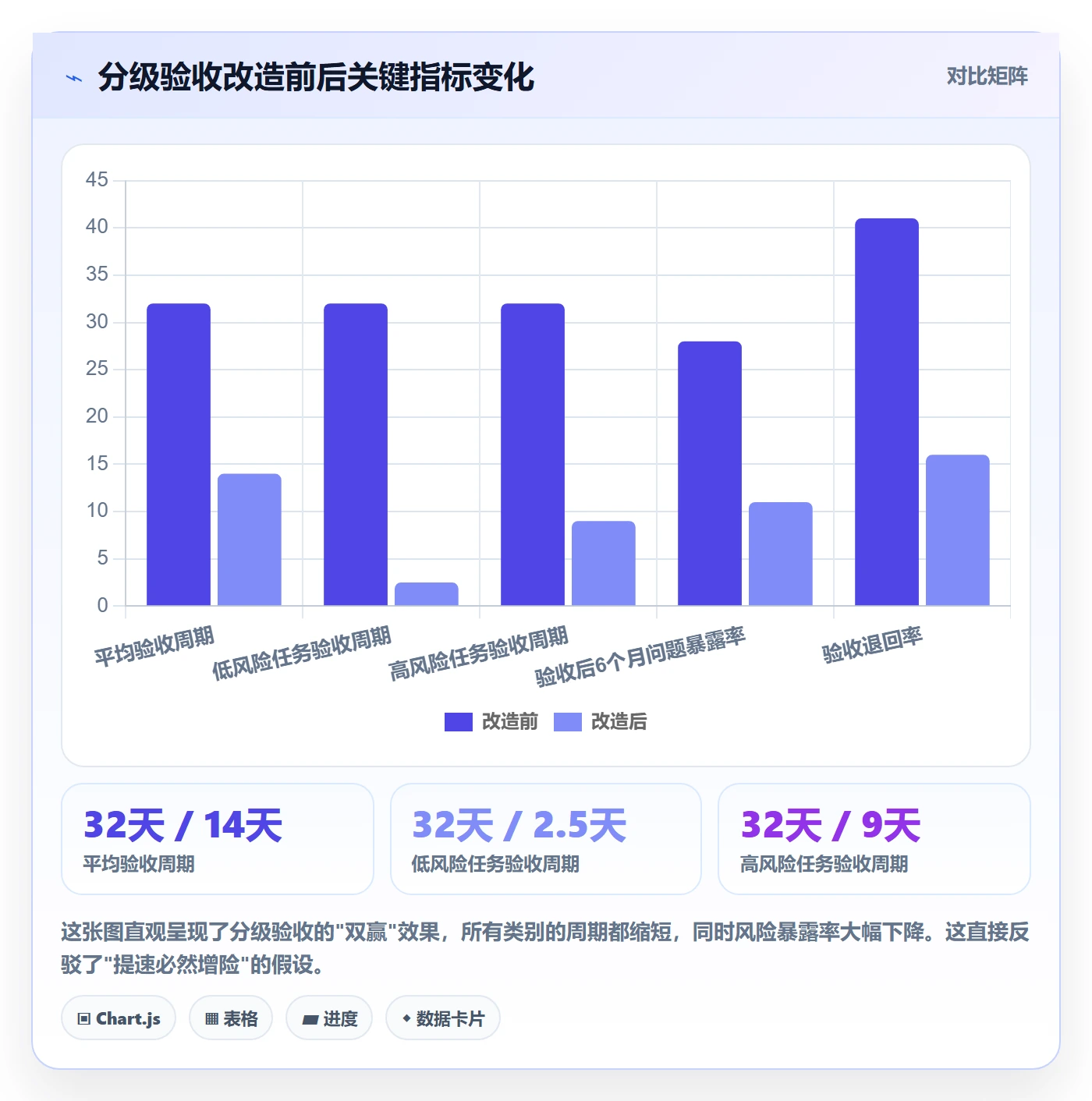1092x1101 pixels.
Task: Click the 改造后 bar for 高风险任务验收周期
Action: (604, 563)
